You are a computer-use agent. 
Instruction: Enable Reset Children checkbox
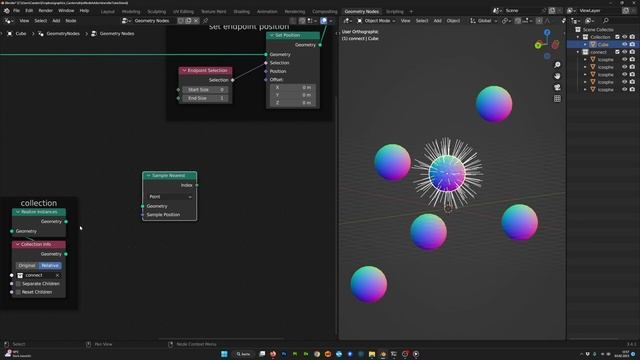point(18,292)
